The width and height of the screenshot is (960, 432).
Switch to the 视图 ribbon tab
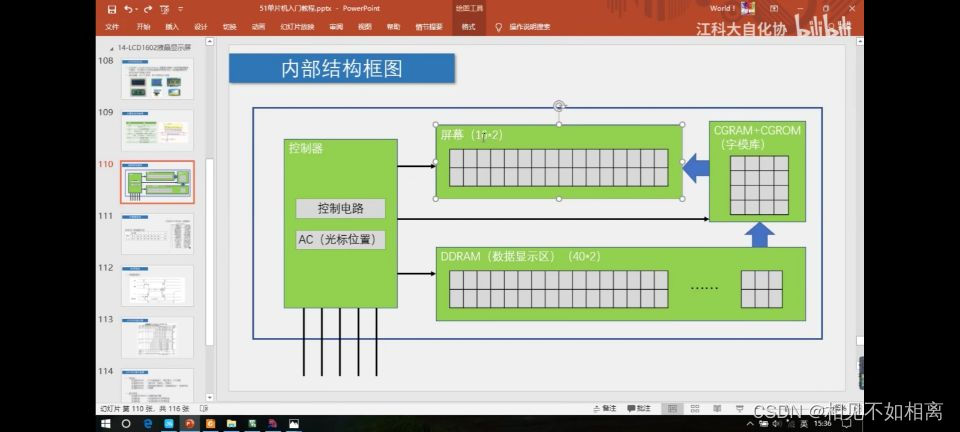click(365, 27)
